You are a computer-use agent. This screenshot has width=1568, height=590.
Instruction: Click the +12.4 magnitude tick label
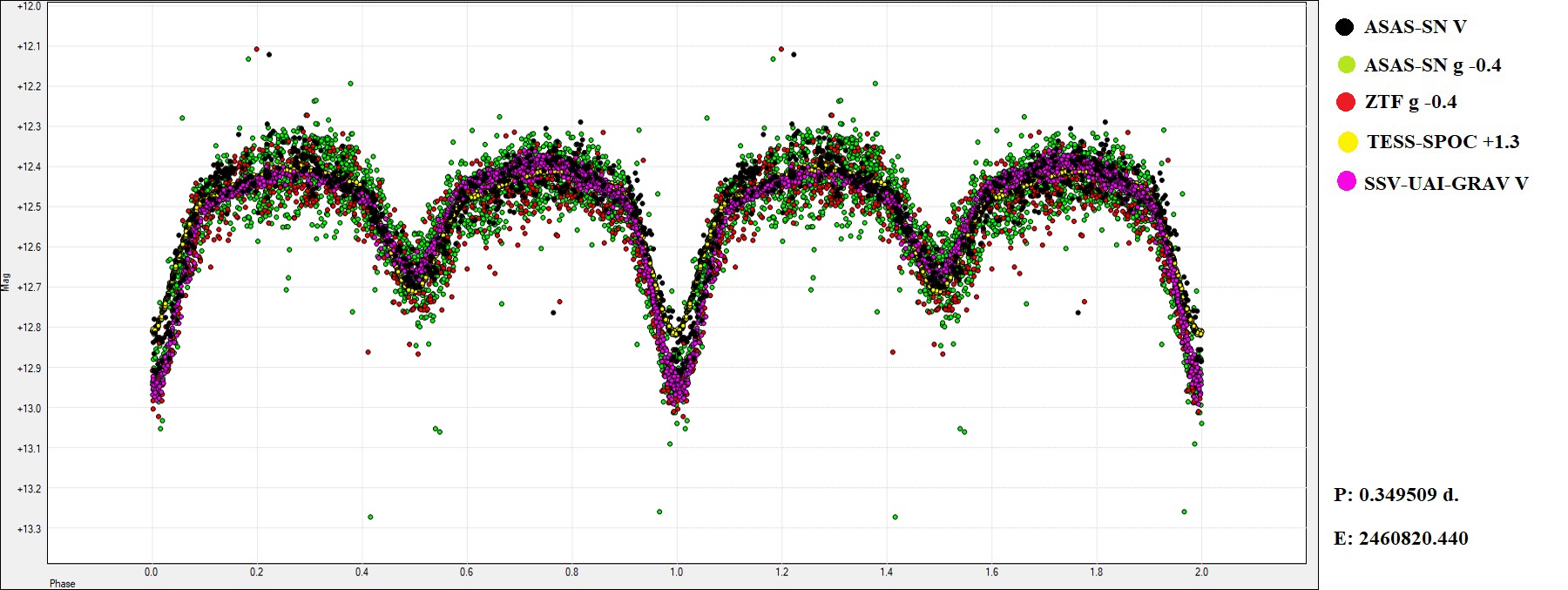pyautogui.click(x=29, y=166)
